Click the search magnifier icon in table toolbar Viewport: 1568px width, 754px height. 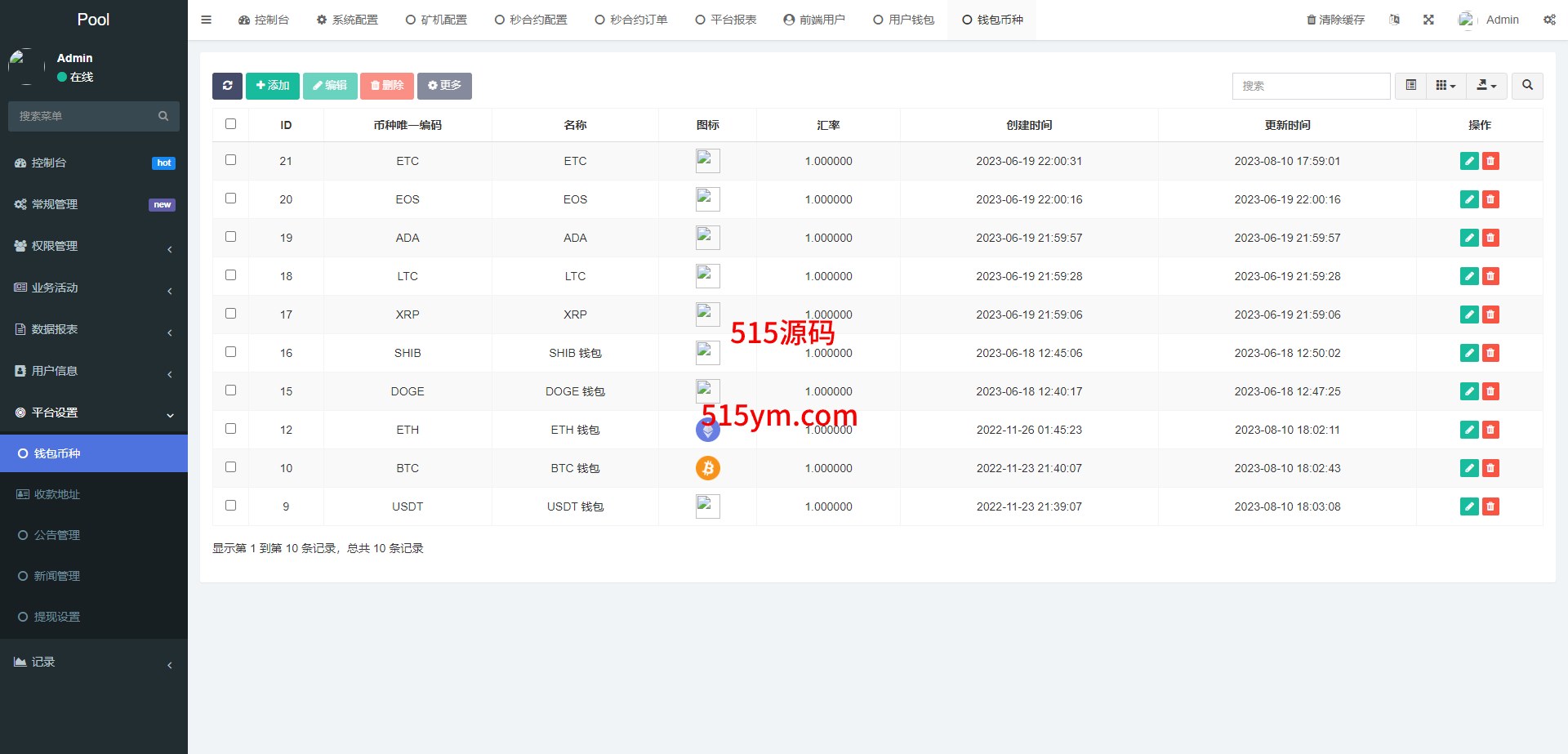click(1527, 86)
